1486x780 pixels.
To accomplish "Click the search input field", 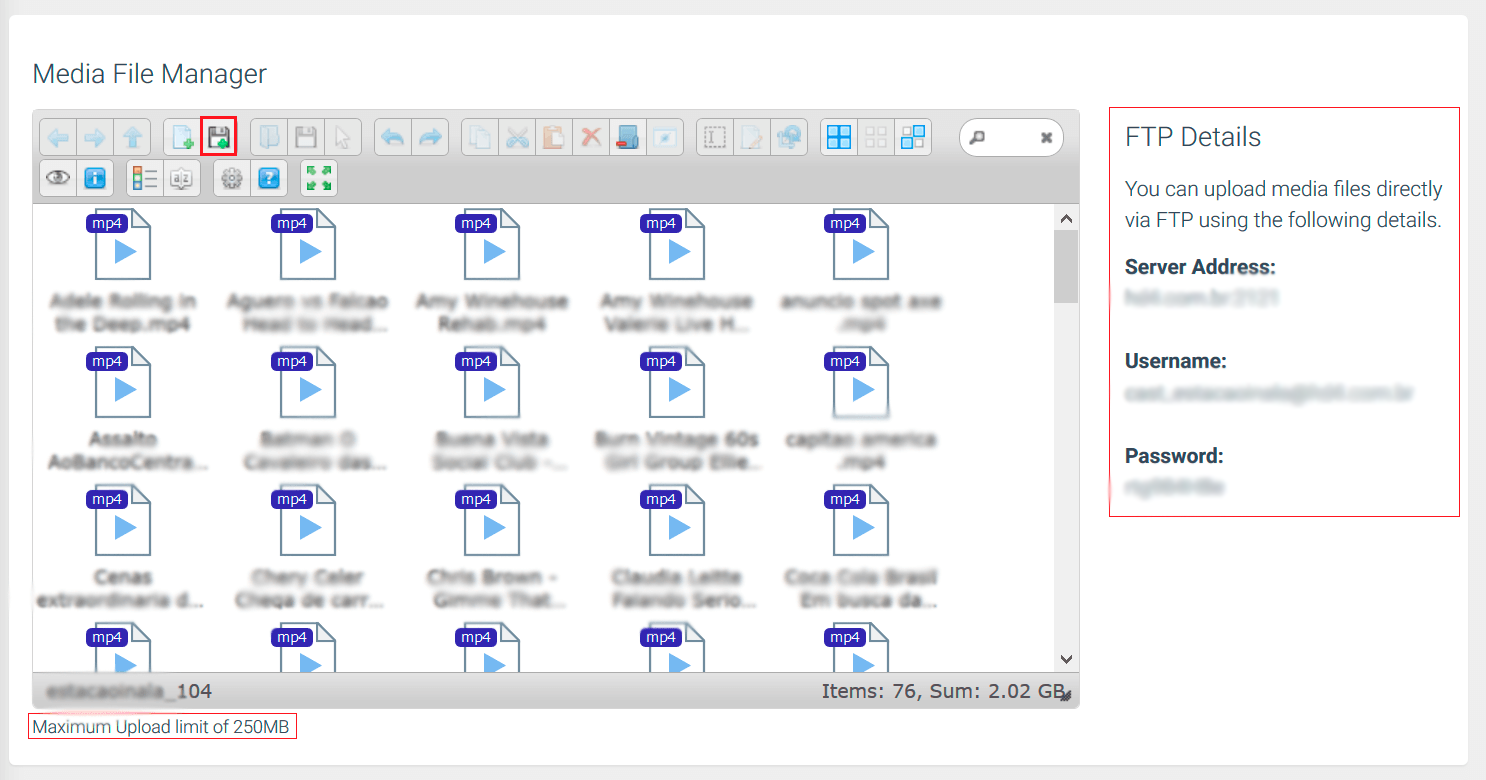I will (1010, 137).
